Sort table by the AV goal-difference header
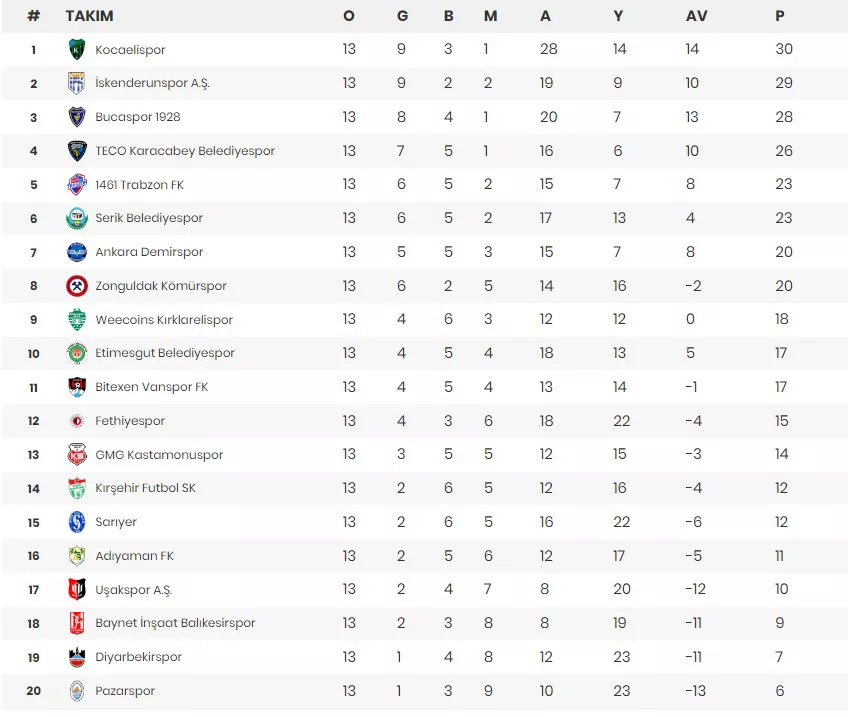The image size is (848, 717). coord(696,16)
